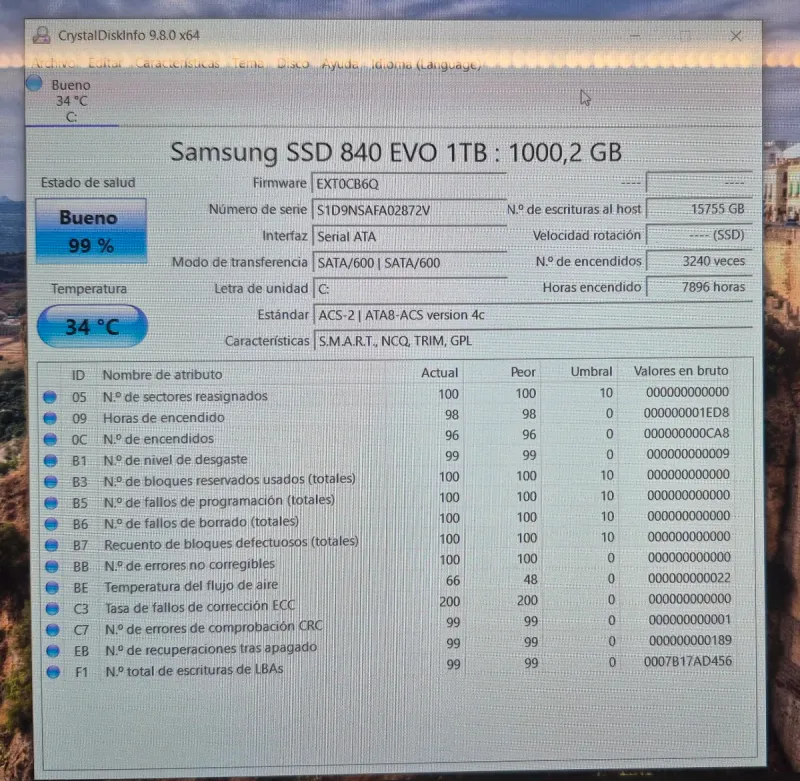Screen dimensions: 800x781
Task: Click the blue status icon for attribute B6
Action: tap(51, 524)
